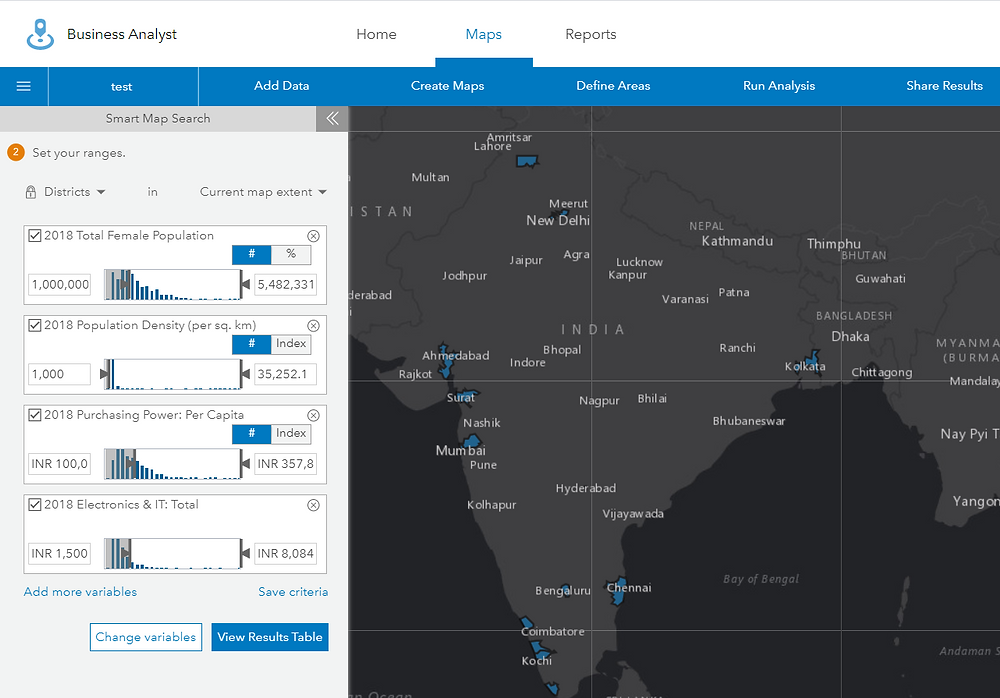Open the Share Results menu
Image resolution: width=1000 pixels, height=698 pixels.
coord(945,86)
